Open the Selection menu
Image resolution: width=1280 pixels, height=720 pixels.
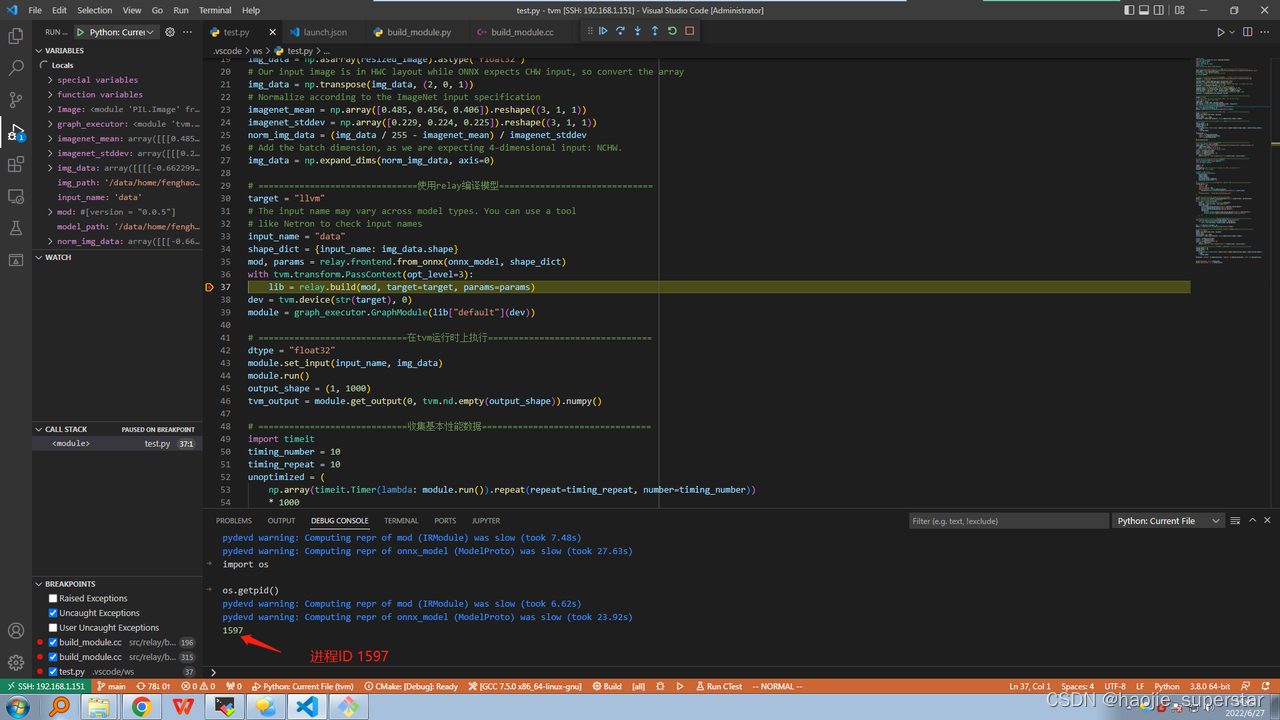pyautogui.click(x=95, y=10)
